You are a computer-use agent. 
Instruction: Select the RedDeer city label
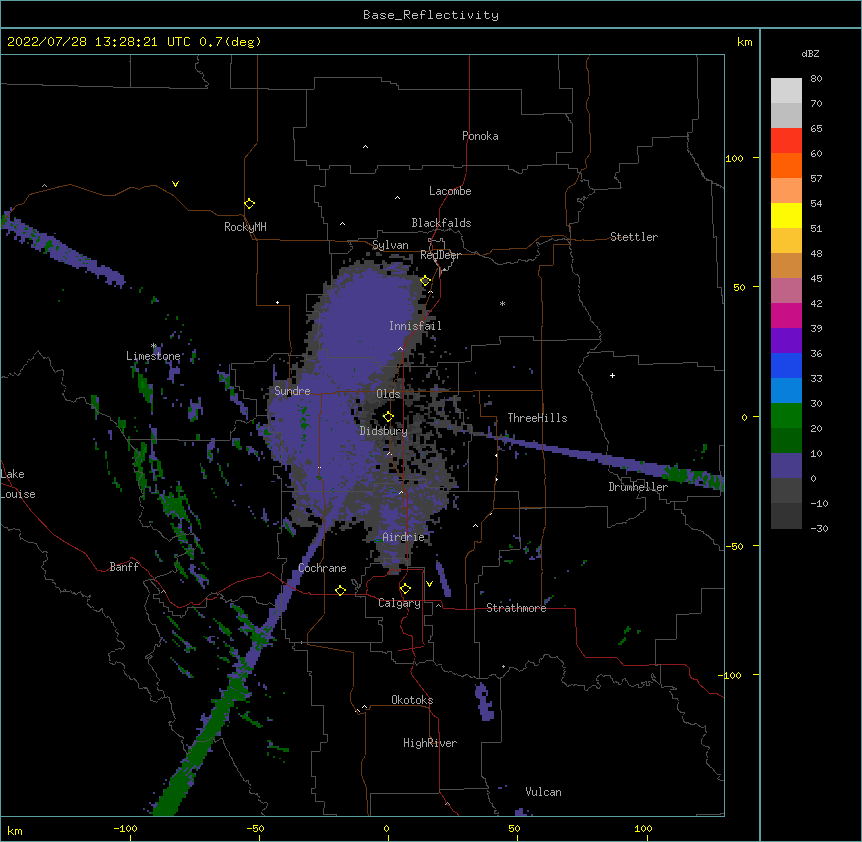point(440,255)
